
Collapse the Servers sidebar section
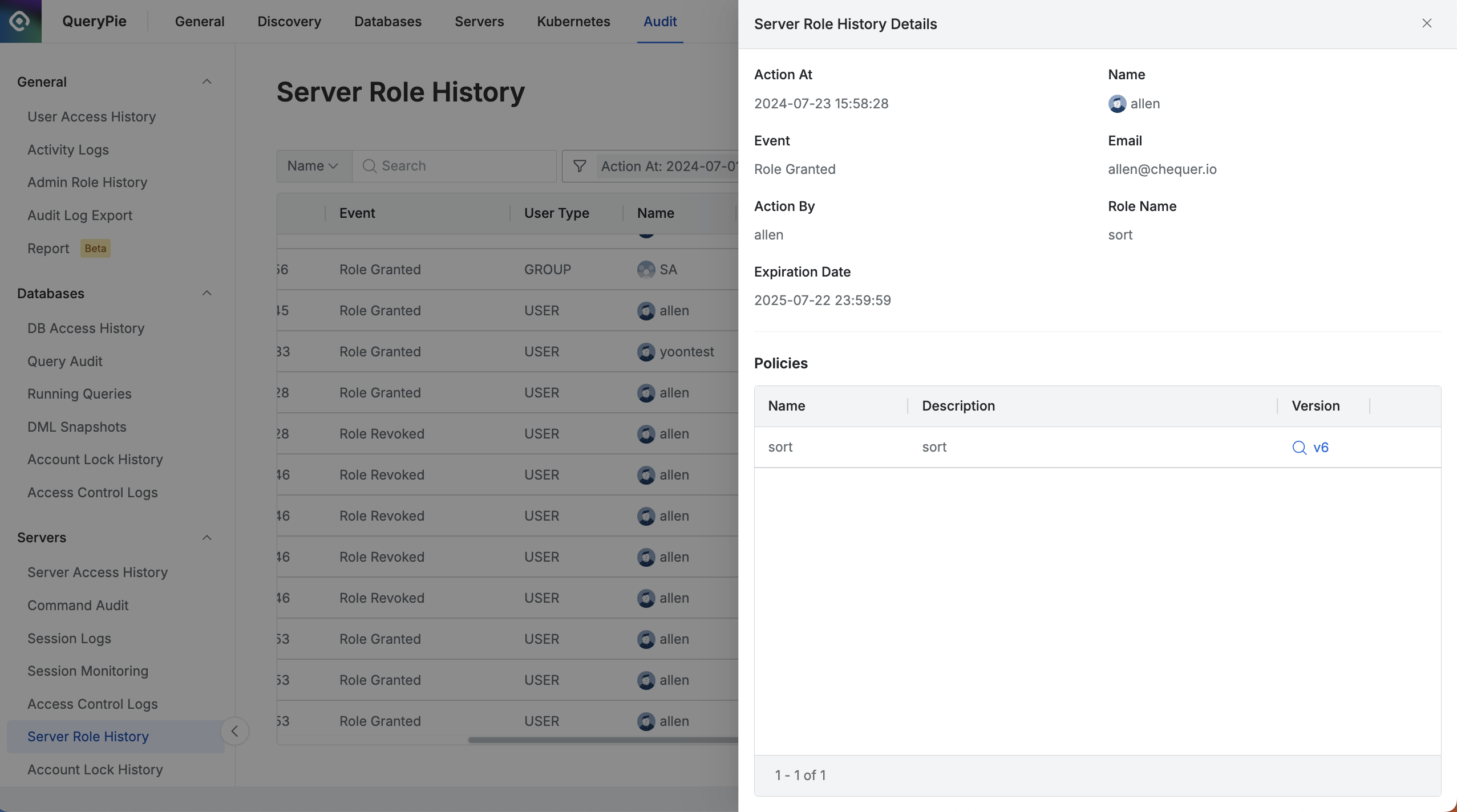click(207, 538)
